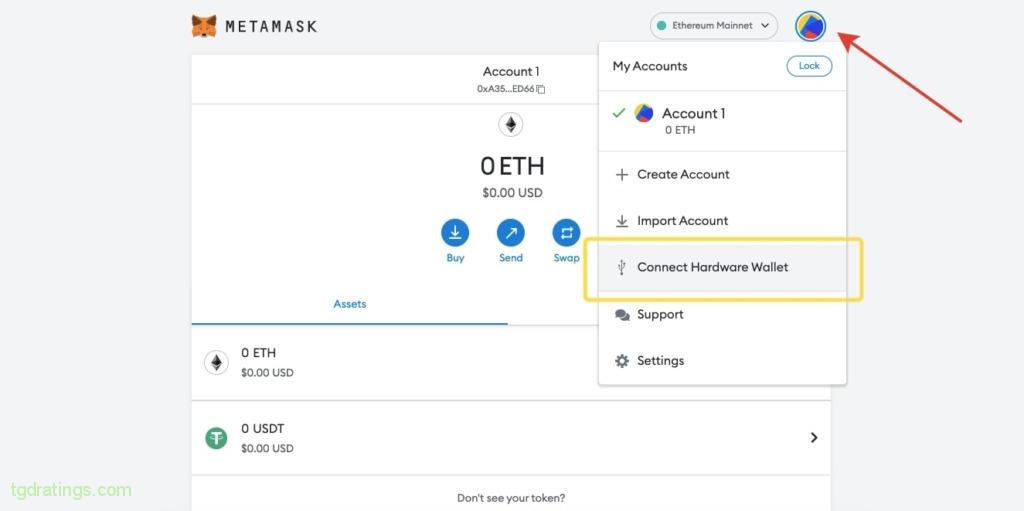Copy the 0xA35...ED66 address icon
Viewport: 1024px width, 511px height.
pyautogui.click(x=541, y=89)
